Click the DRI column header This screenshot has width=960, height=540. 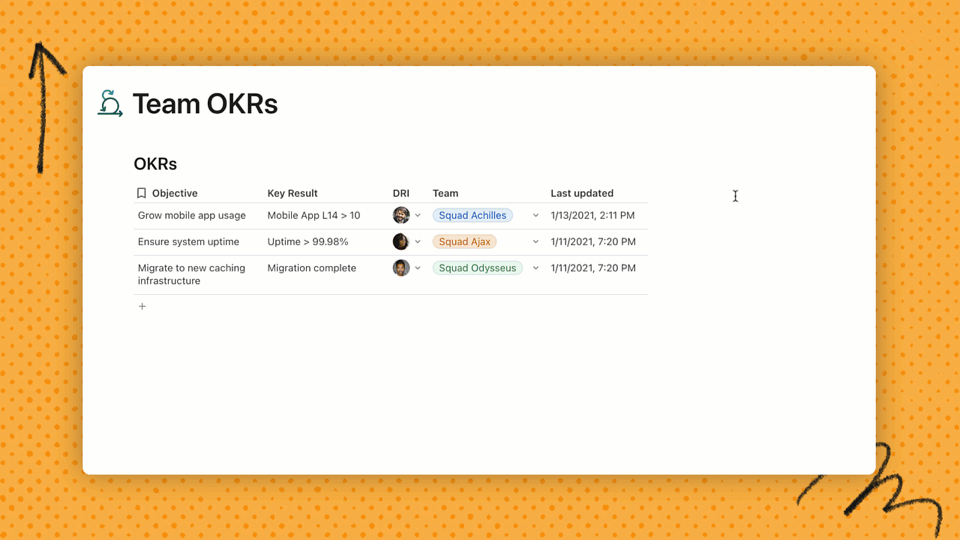coord(401,193)
